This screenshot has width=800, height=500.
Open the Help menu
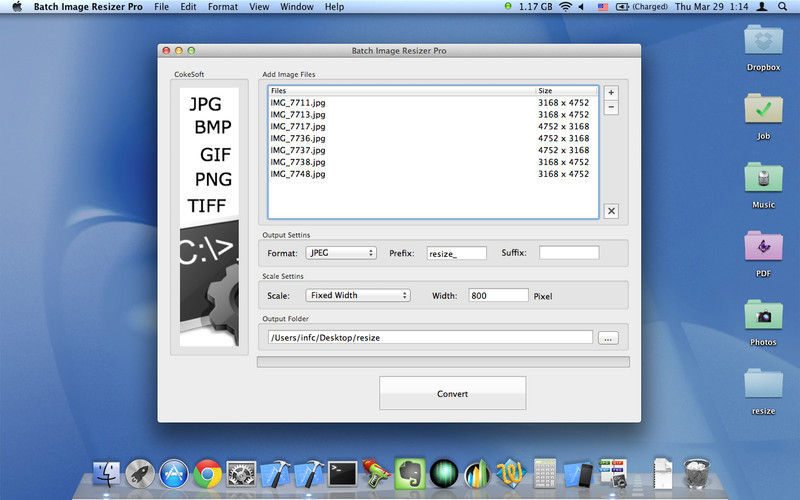(334, 7)
